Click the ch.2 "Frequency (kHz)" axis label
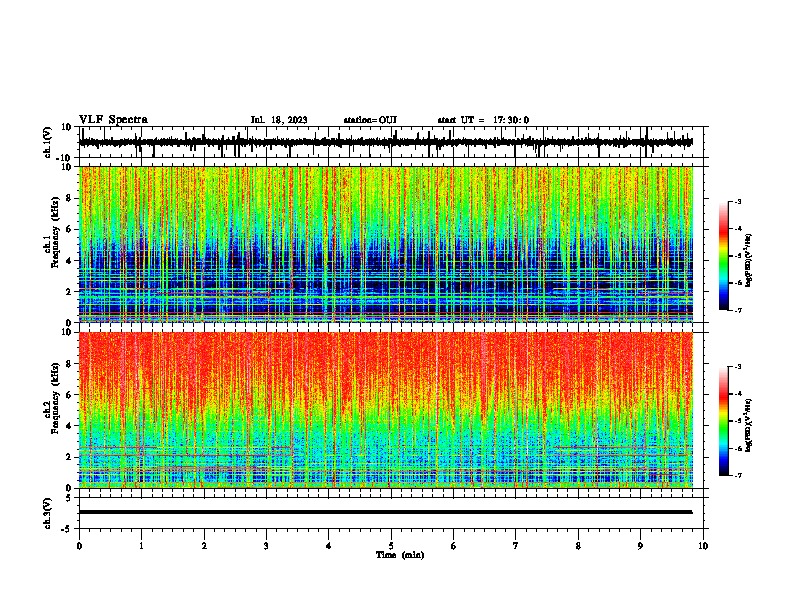This screenshot has height=612, width=792. tap(55, 398)
